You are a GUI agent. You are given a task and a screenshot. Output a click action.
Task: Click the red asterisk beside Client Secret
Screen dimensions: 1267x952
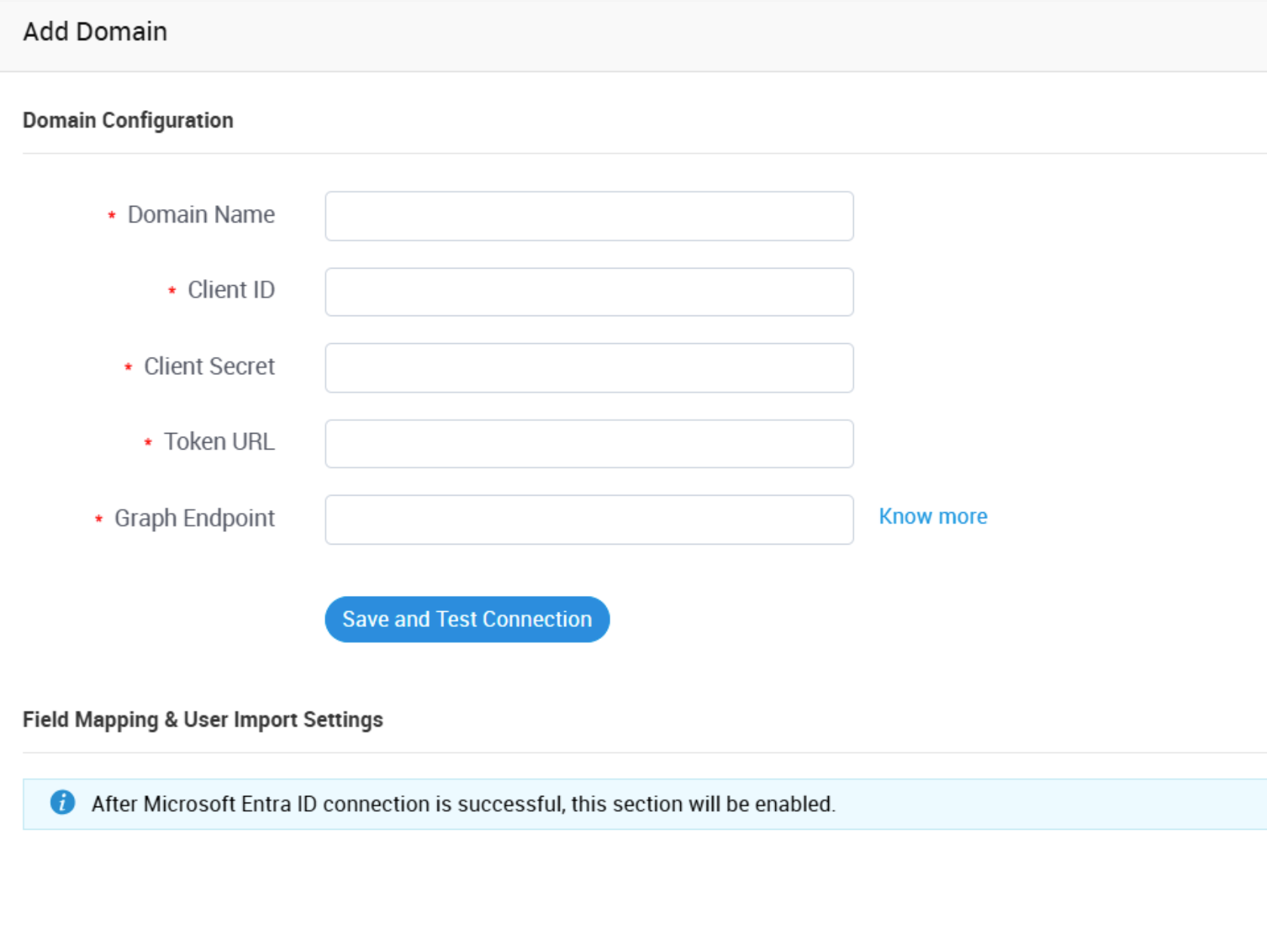[x=128, y=367]
